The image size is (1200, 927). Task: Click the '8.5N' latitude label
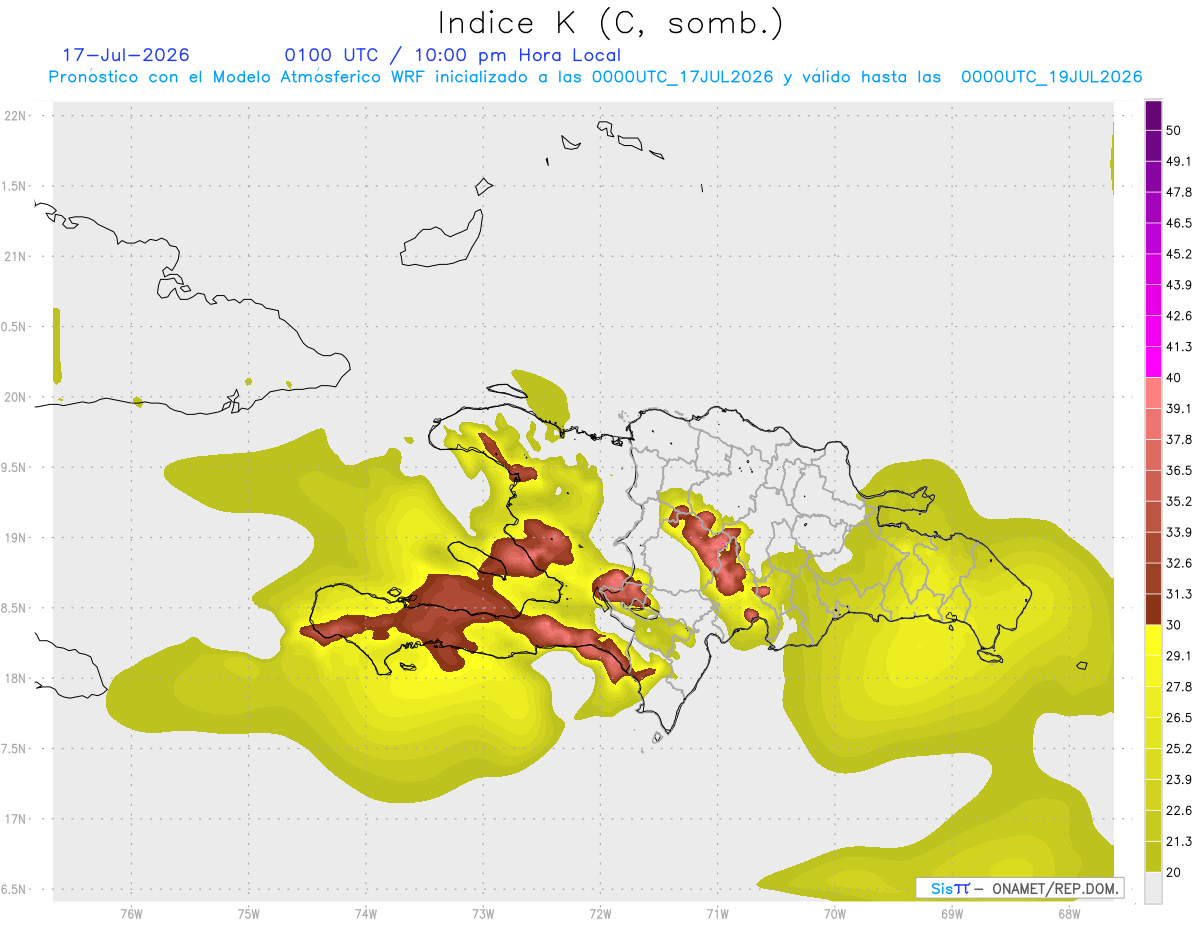click(15, 608)
